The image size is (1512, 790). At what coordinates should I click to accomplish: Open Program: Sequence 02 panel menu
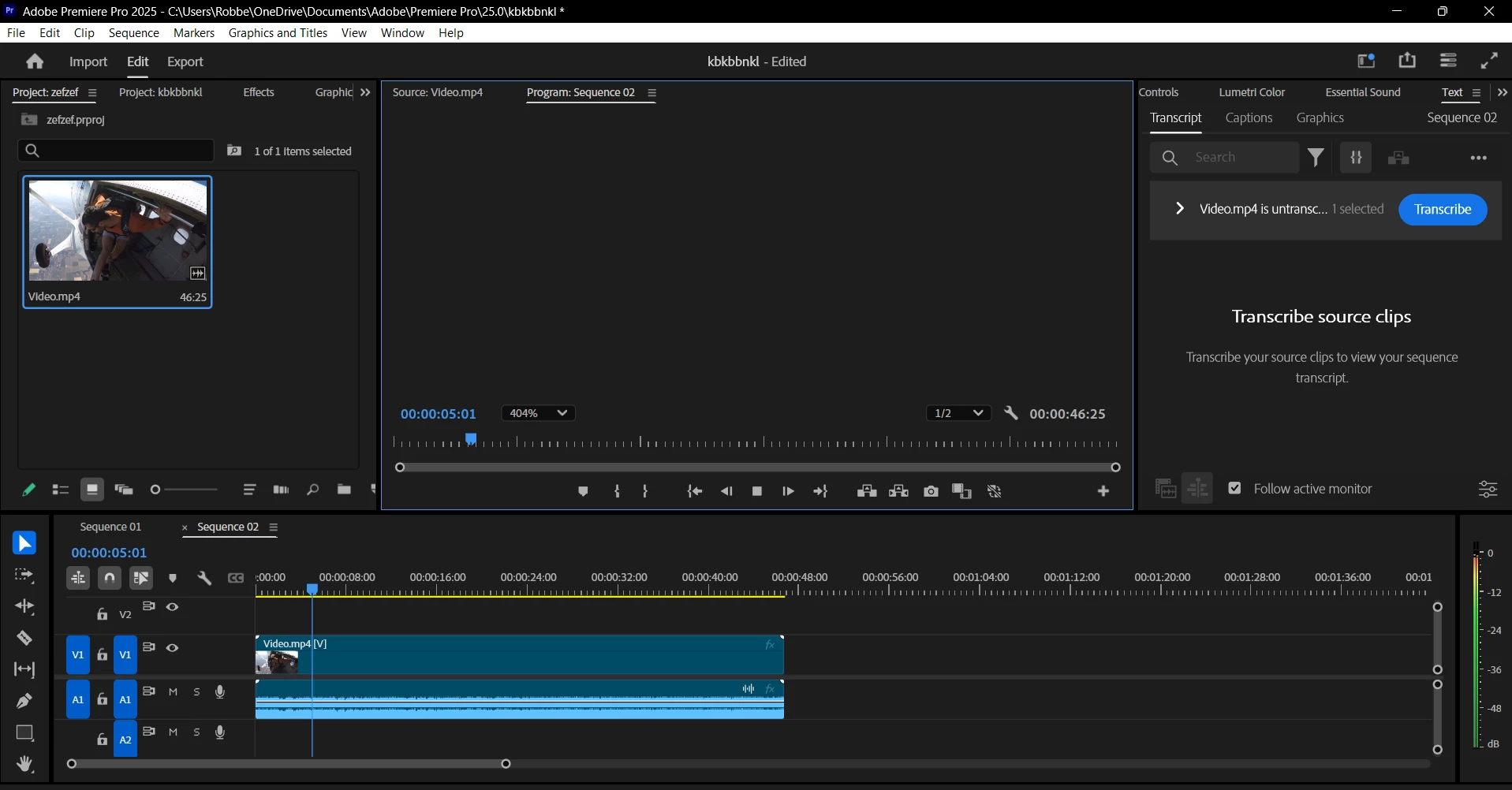651,92
